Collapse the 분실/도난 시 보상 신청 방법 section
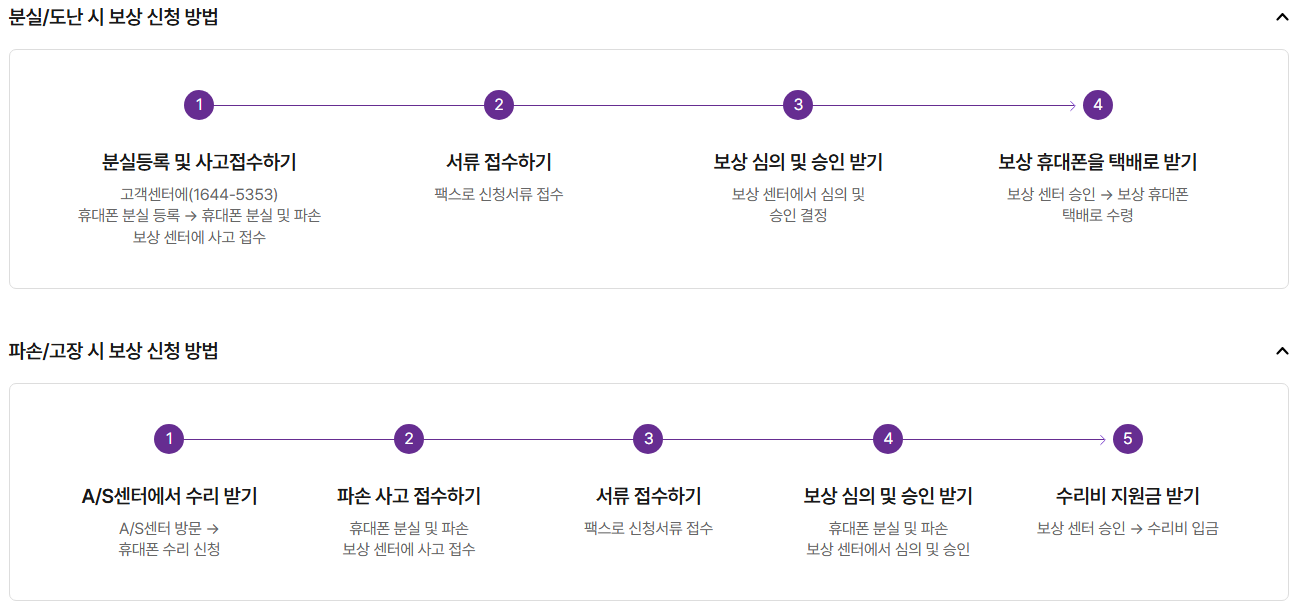The height and width of the screenshot is (611, 1303). point(1281,16)
